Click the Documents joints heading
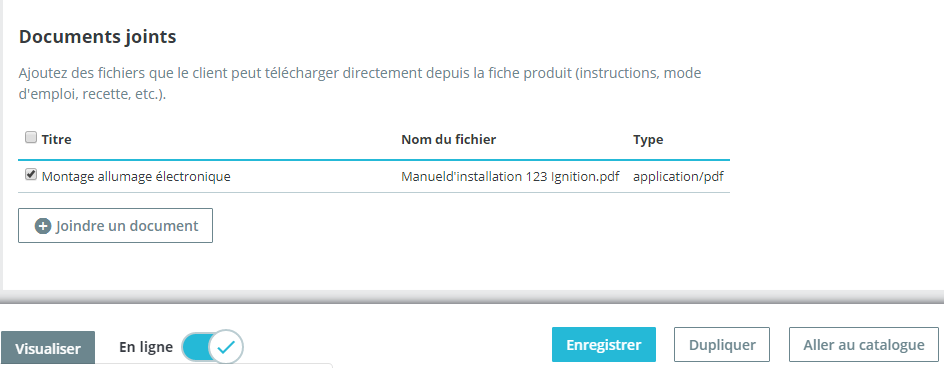The height and width of the screenshot is (368, 944). click(x=98, y=37)
